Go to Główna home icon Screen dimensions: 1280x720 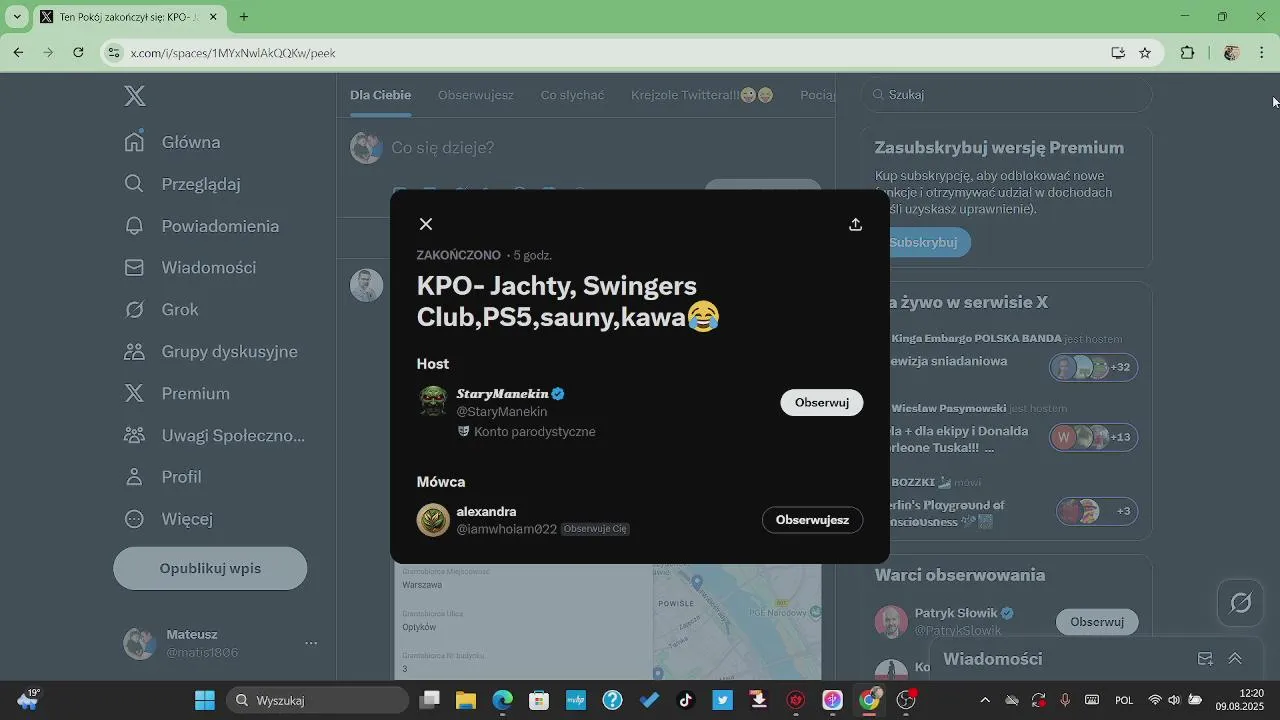135,142
